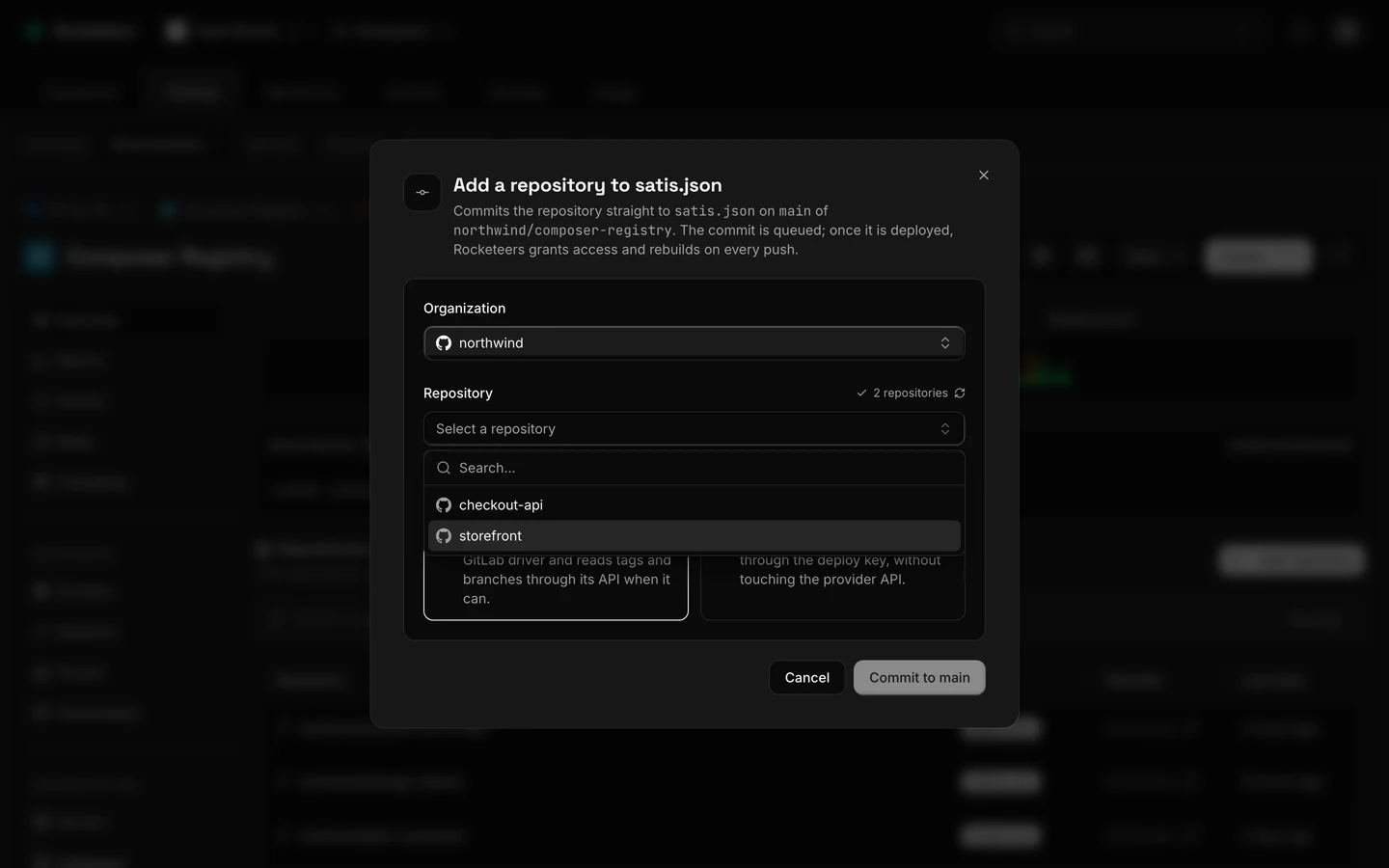1389x868 pixels.
Task: Click the Repository field label
Action: pos(458,393)
